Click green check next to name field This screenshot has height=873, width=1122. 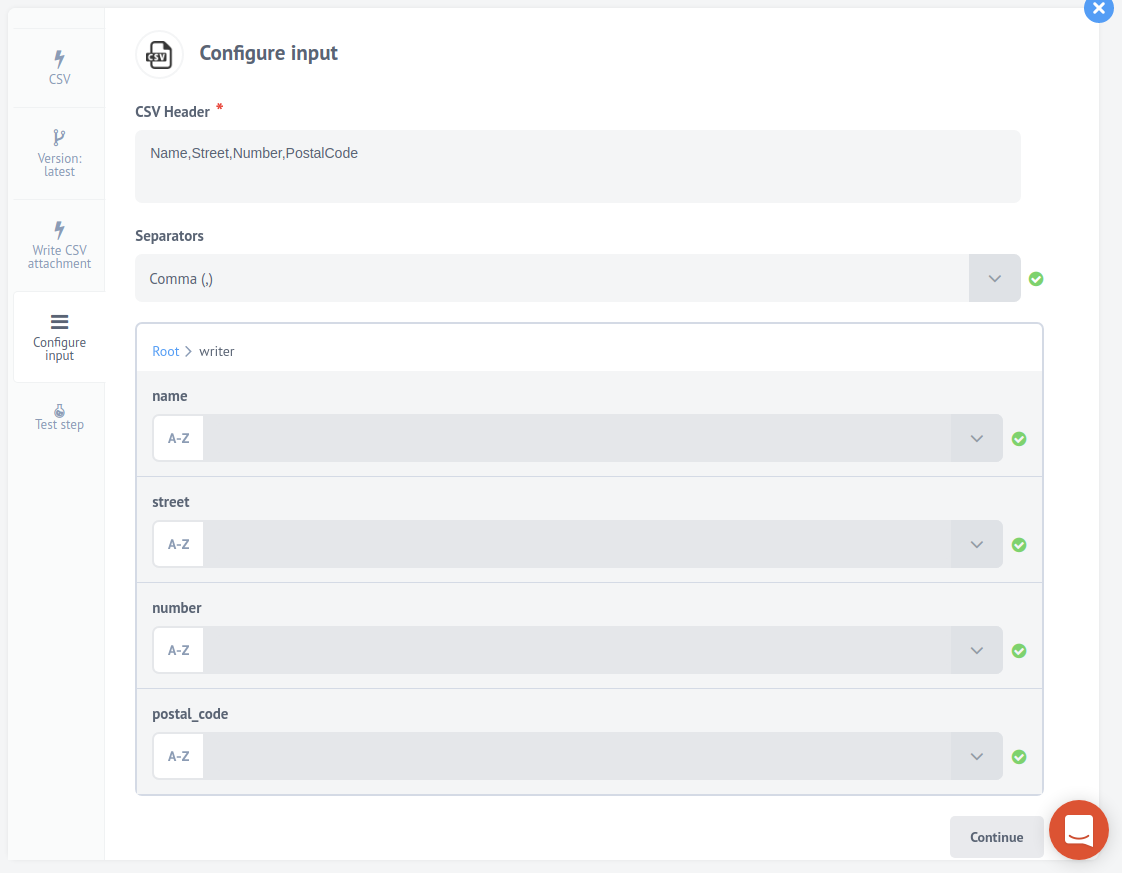1019,439
